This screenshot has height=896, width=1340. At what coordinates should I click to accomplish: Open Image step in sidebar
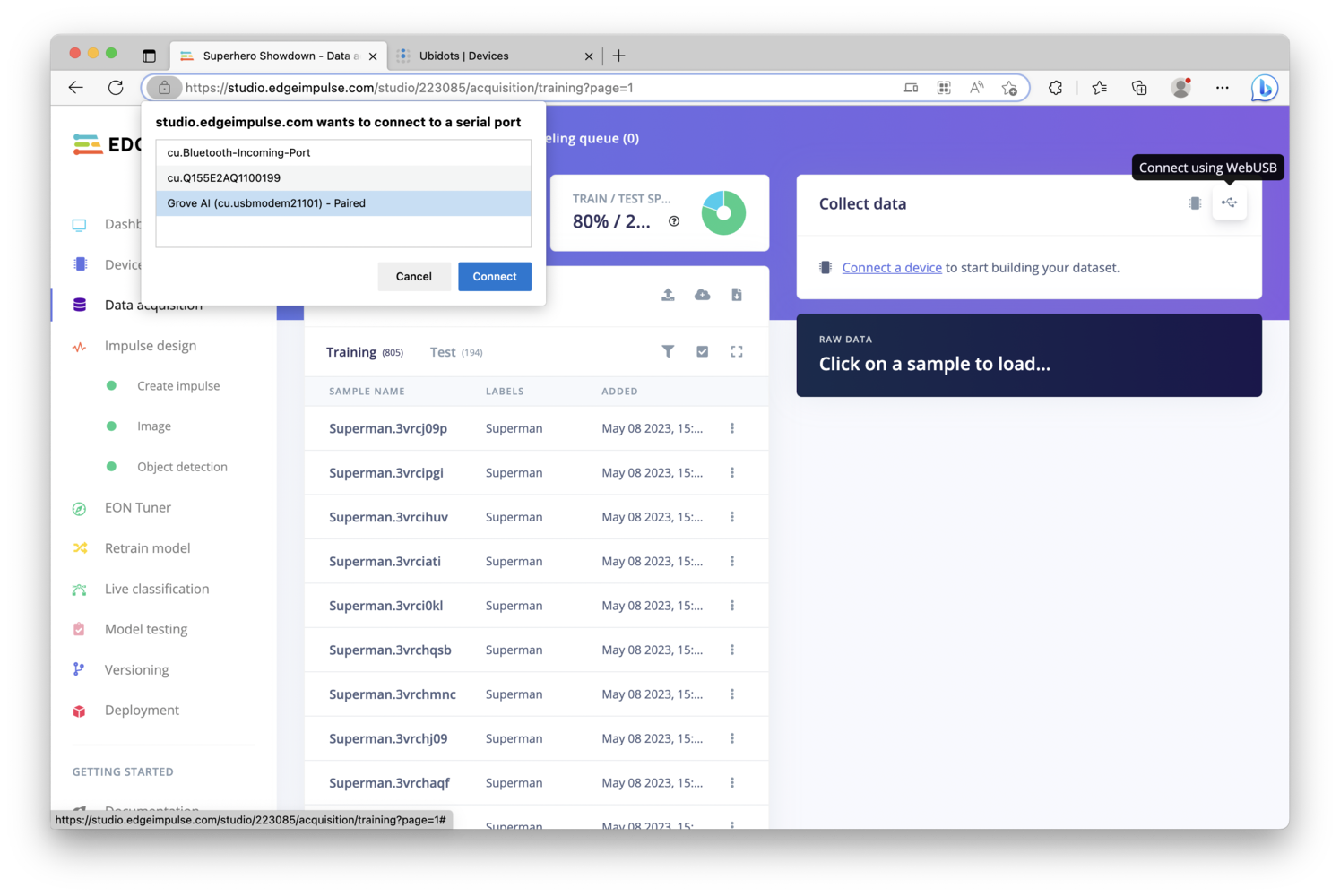point(154,426)
